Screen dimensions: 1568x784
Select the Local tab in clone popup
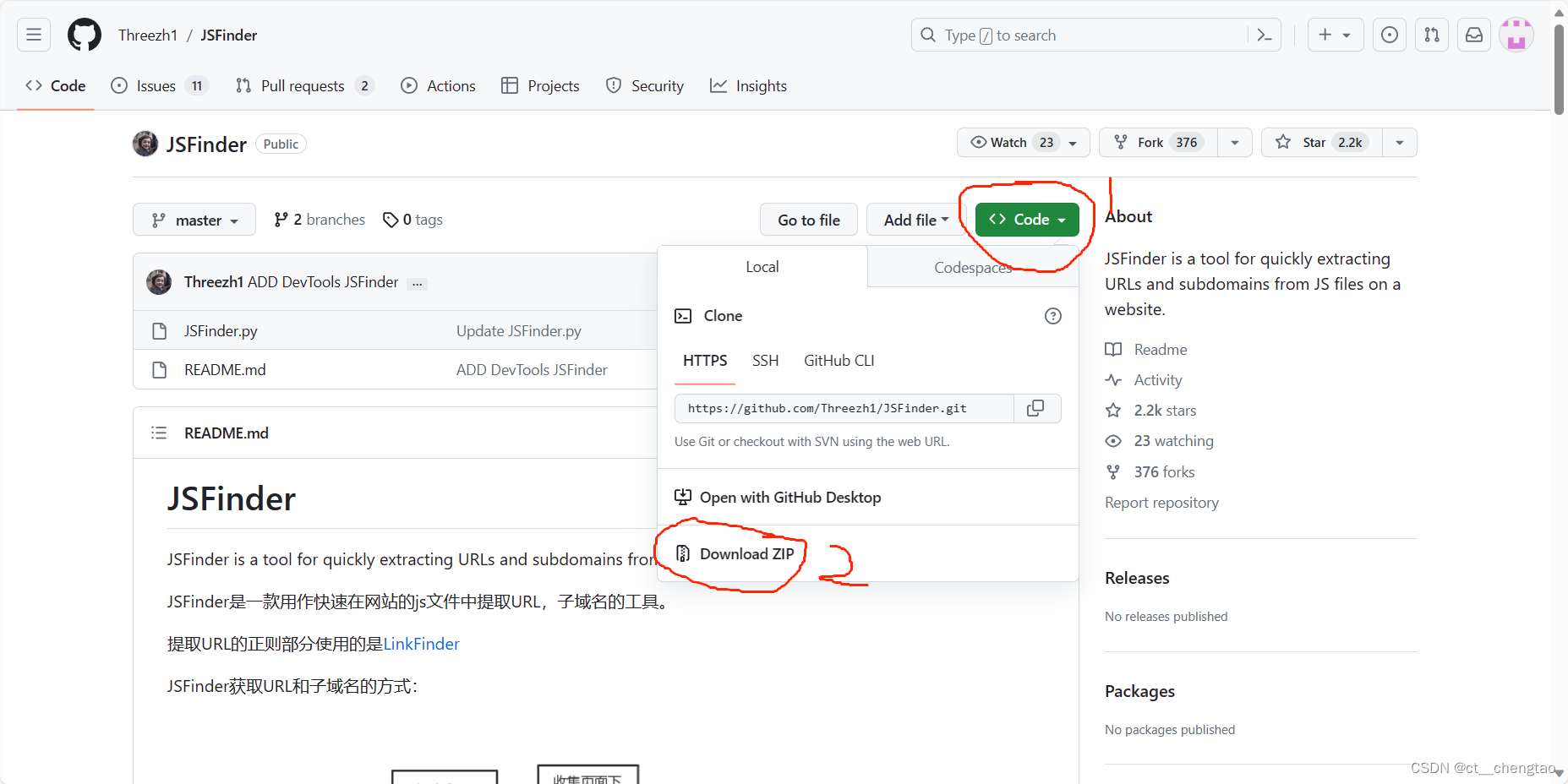[762, 267]
